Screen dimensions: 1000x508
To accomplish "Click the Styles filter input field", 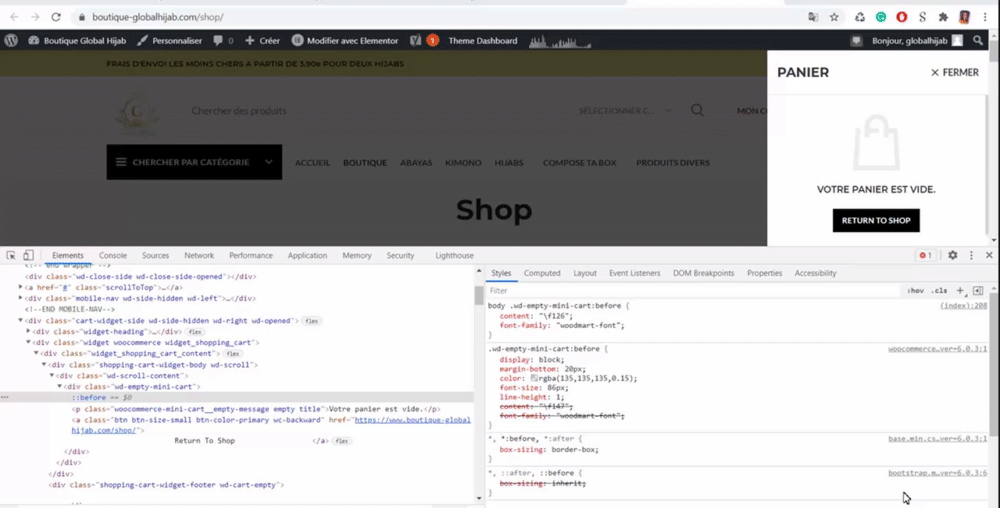I will [692, 291].
